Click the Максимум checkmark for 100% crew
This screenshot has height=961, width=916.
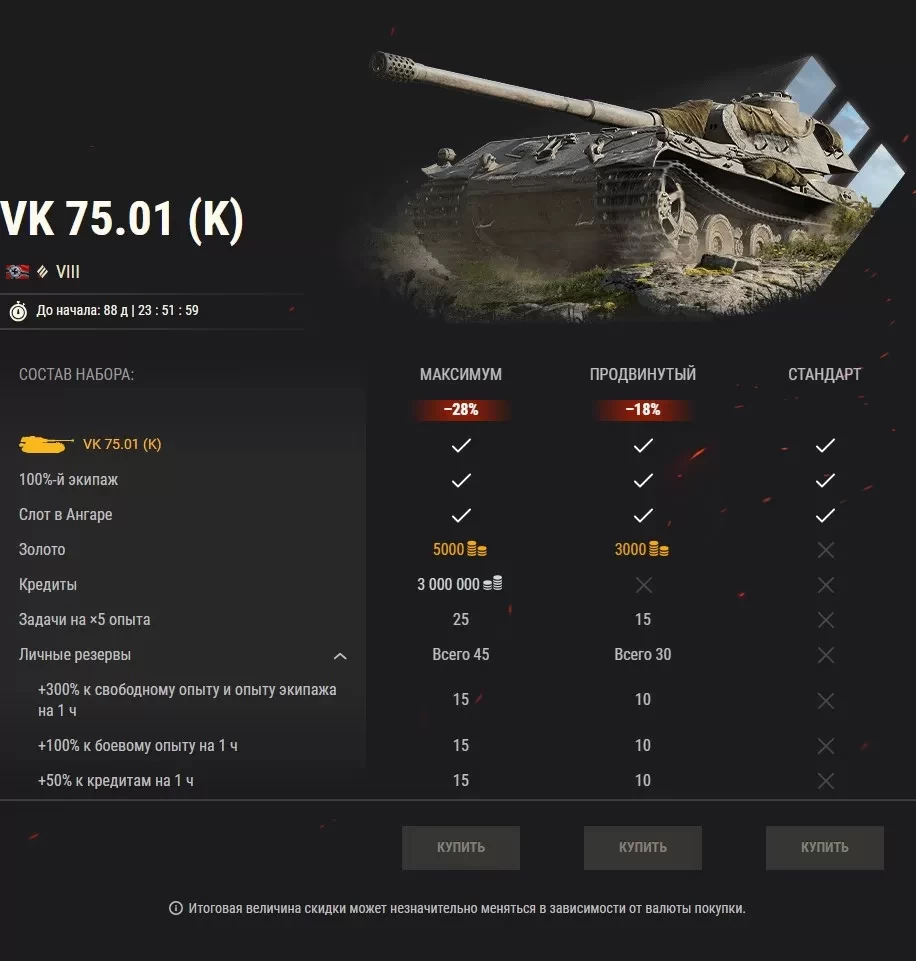click(x=461, y=480)
